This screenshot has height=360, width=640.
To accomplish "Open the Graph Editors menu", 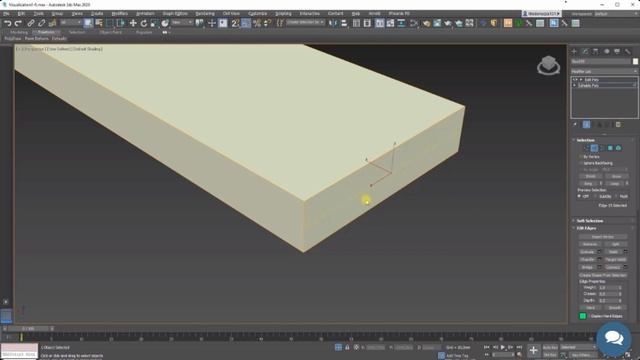I will tap(175, 14).
